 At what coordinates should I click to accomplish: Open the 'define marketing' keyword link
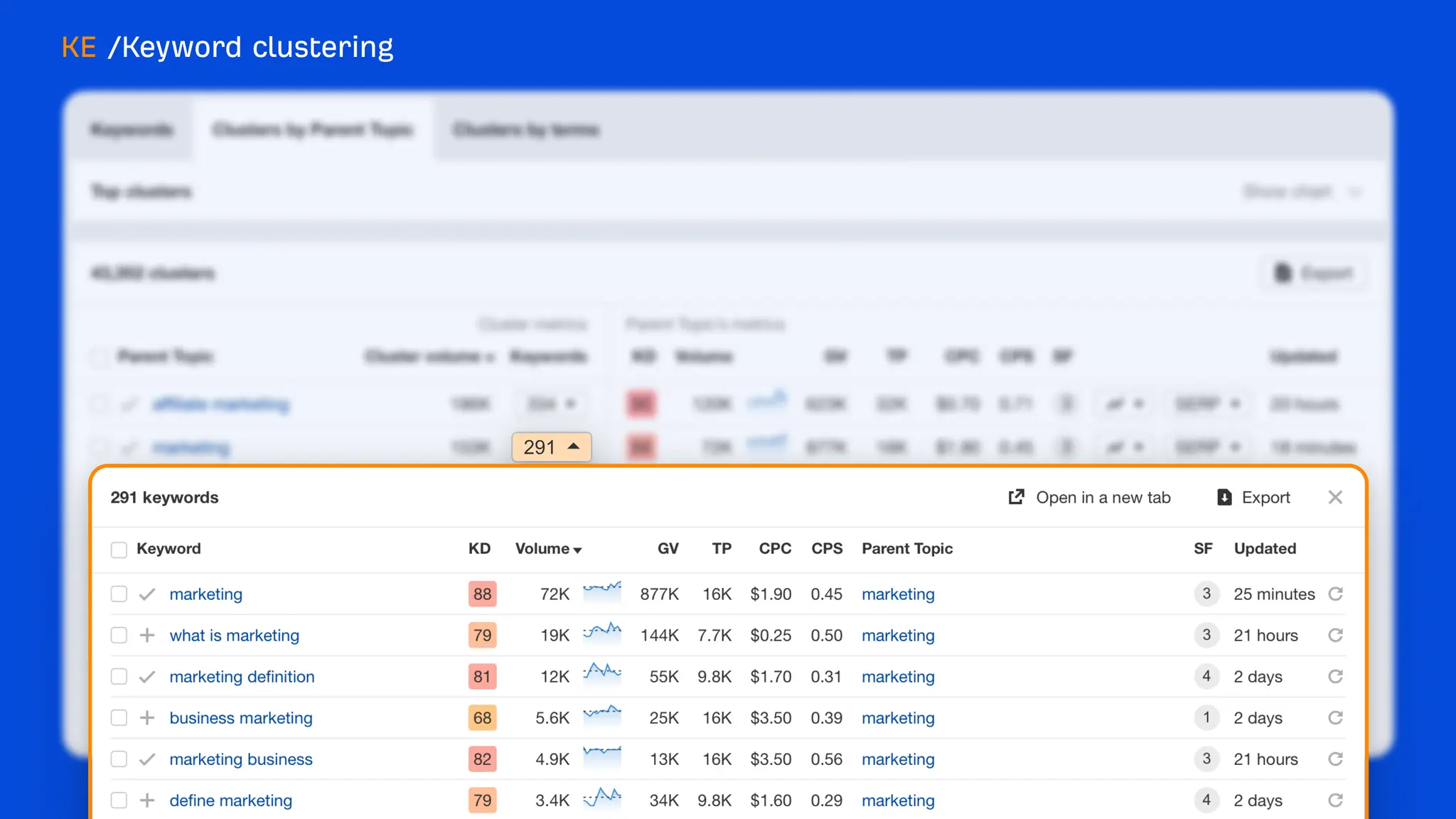point(231,801)
